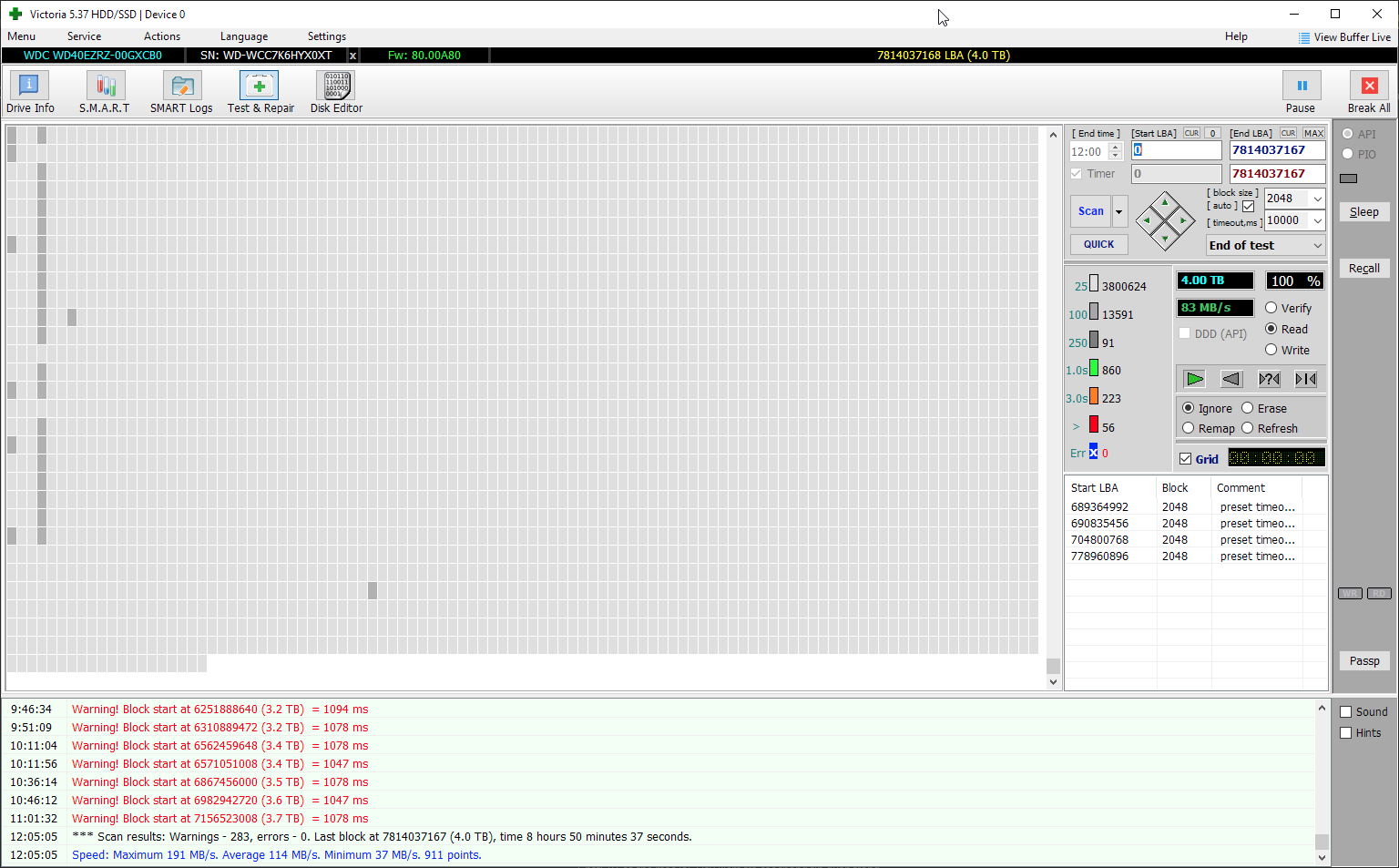Click the Start LBA input field
This screenshot has width=1399, height=868.
[x=1176, y=150]
